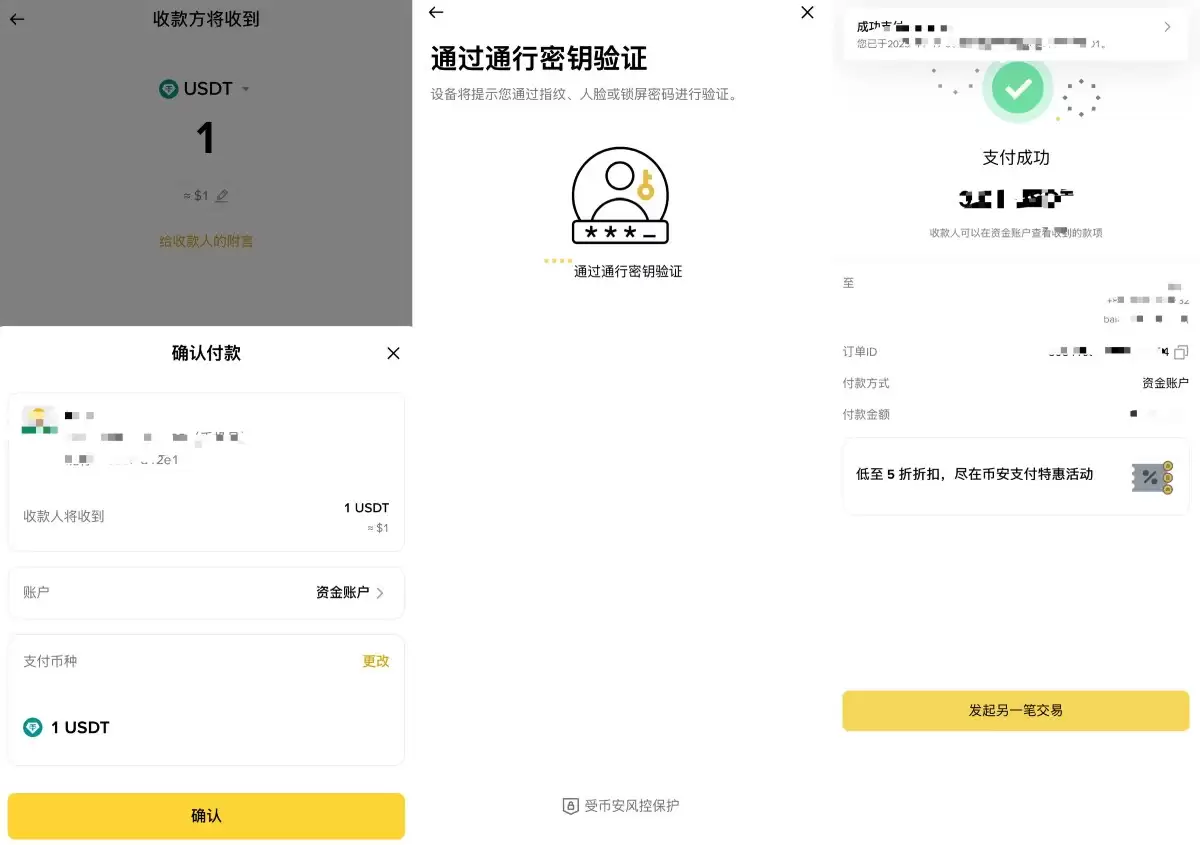This screenshot has height=845, width=1200.
Task: Click the passkey illustration icon
Action: pyautogui.click(x=620, y=196)
